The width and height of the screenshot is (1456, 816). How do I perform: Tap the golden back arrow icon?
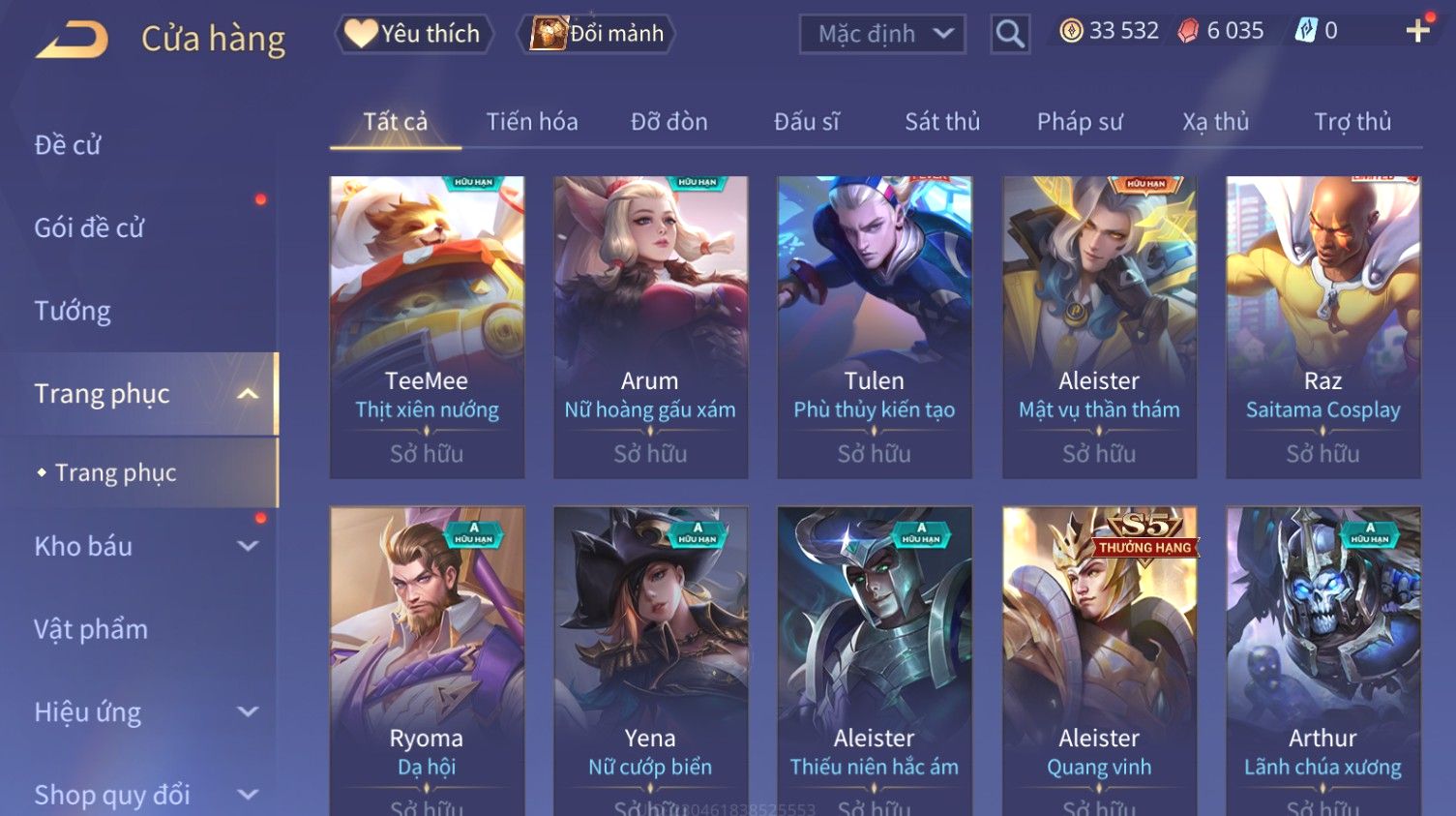click(x=73, y=39)
